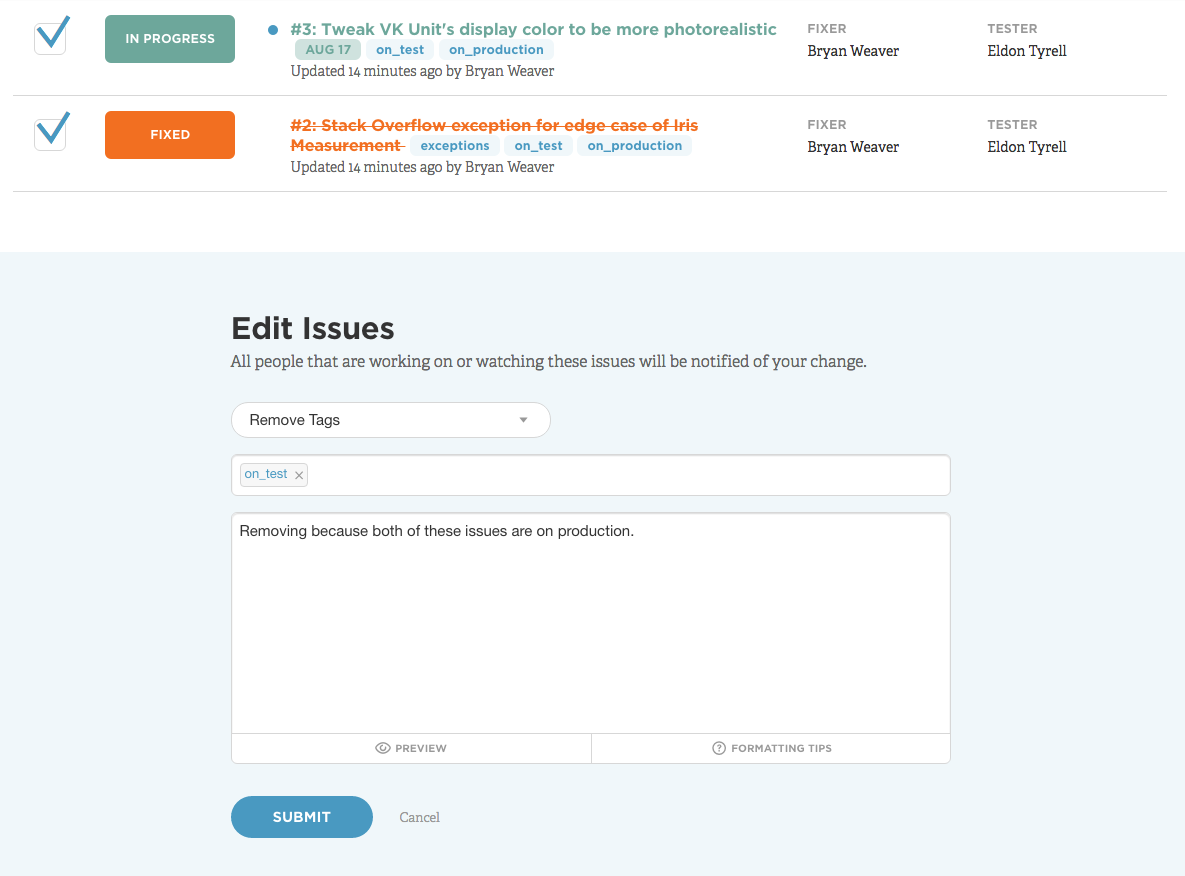This screenshot has height=876, width=1185.
Task: Click inside the comment text area
Action: click(590, 630)
